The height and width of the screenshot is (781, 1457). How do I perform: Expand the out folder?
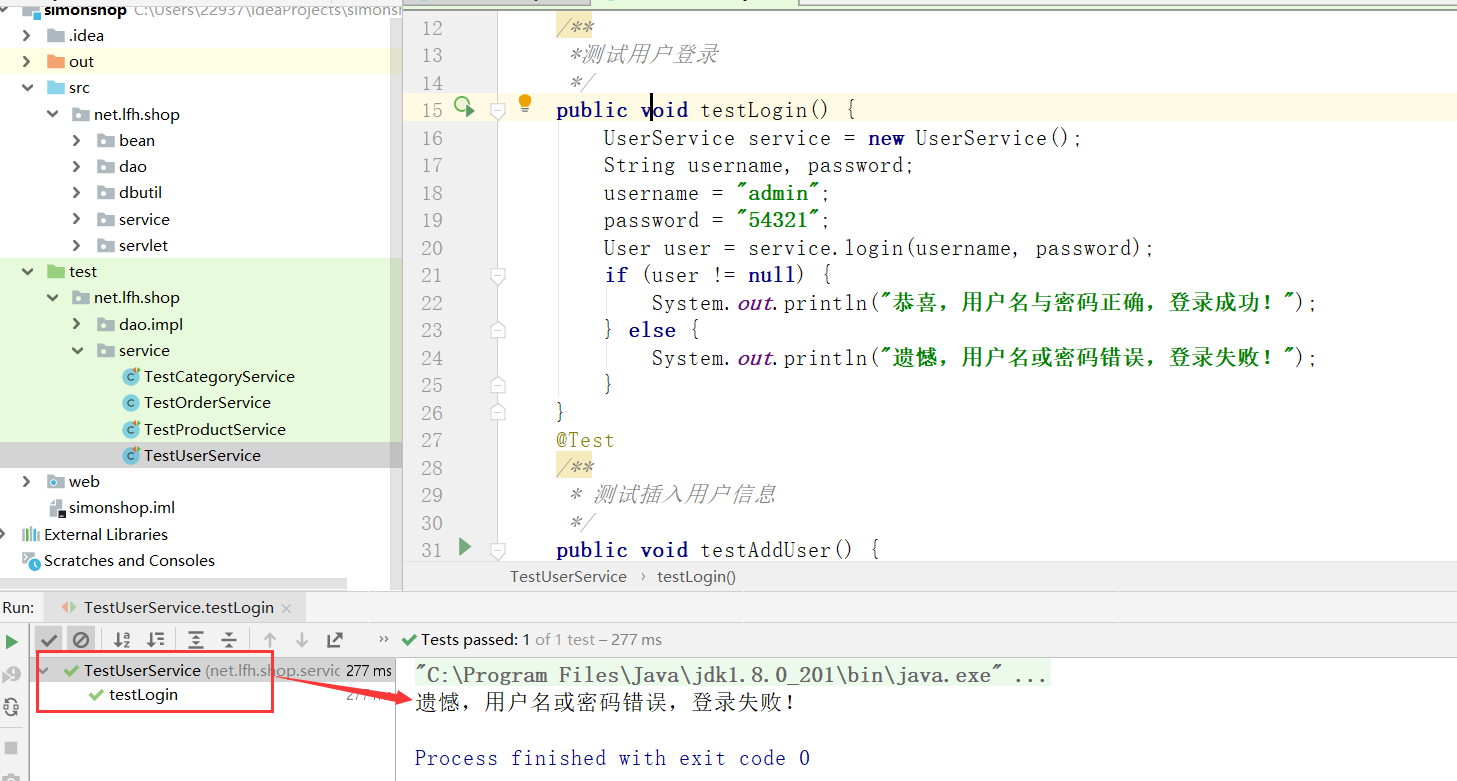pos(27,61)
